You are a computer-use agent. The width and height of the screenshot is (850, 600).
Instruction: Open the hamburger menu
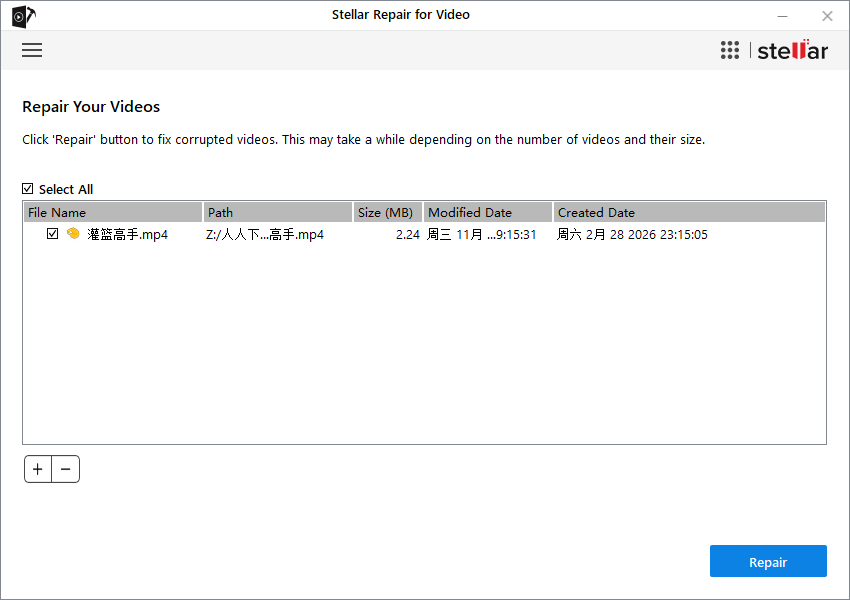pyautogui.click(x=32, y=50)
